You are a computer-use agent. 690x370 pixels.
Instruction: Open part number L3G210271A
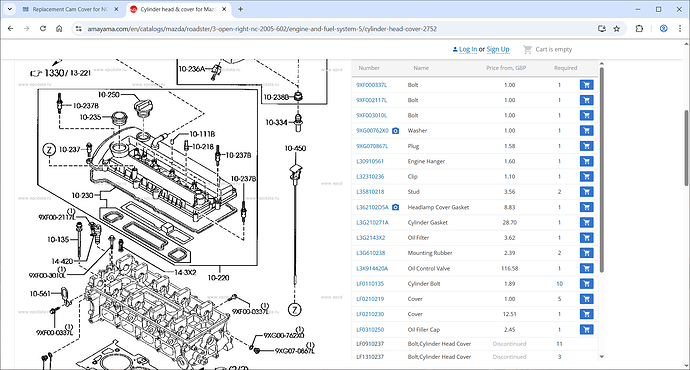point(372,223)
